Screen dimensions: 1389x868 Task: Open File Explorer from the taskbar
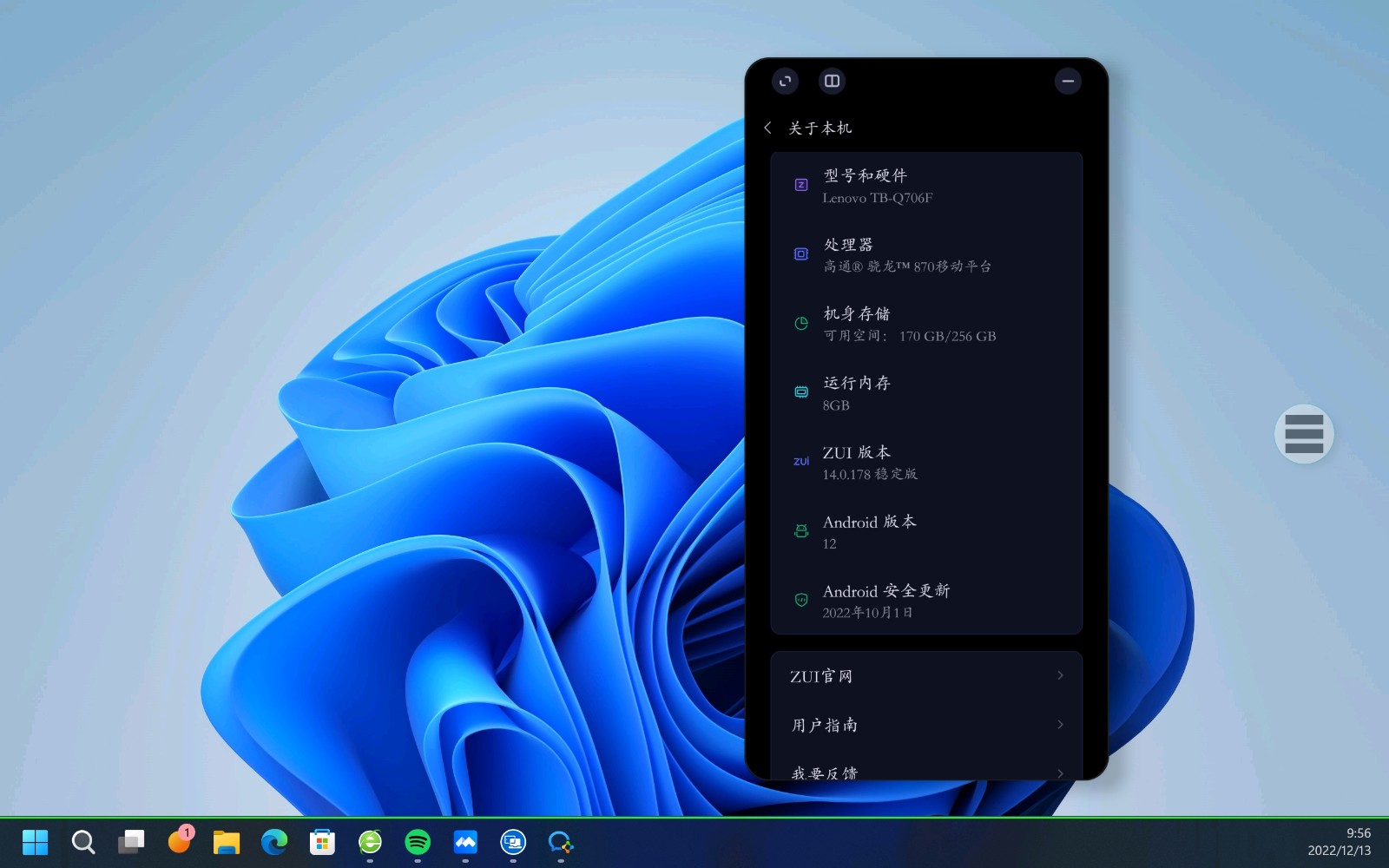[x=227, y=842]
